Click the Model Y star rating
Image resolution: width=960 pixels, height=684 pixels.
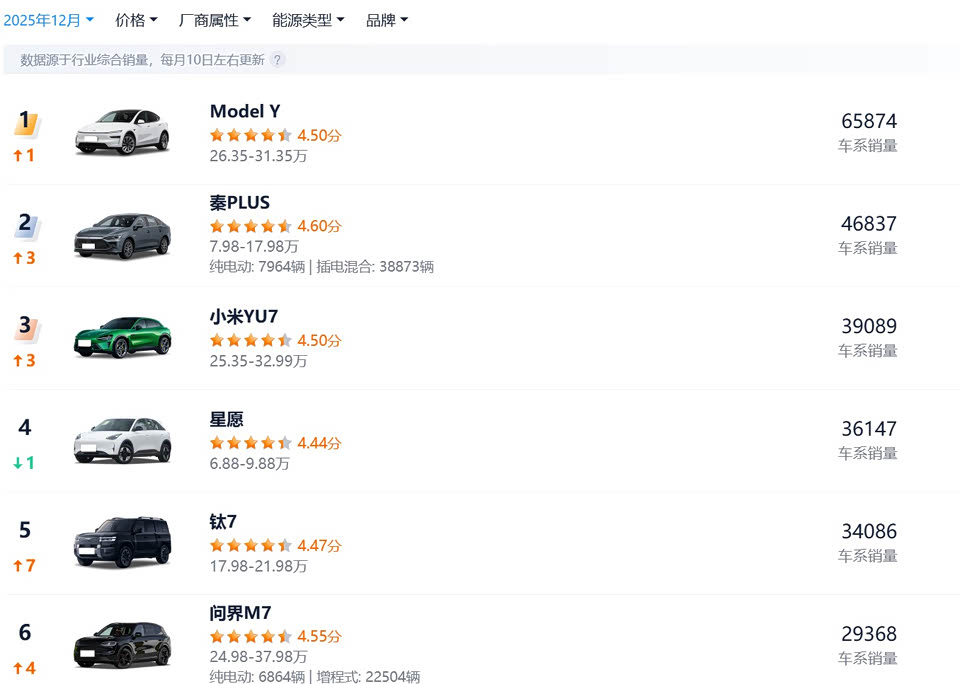point(250,135)
